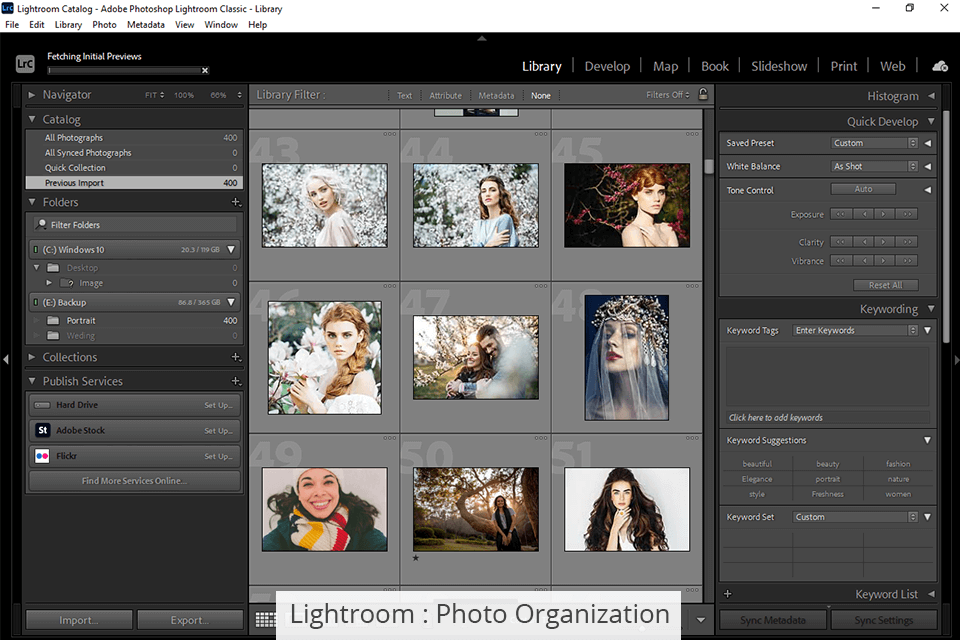Click the Filter Folders search icon
The image size is (960, 640).
coord(41,224)
